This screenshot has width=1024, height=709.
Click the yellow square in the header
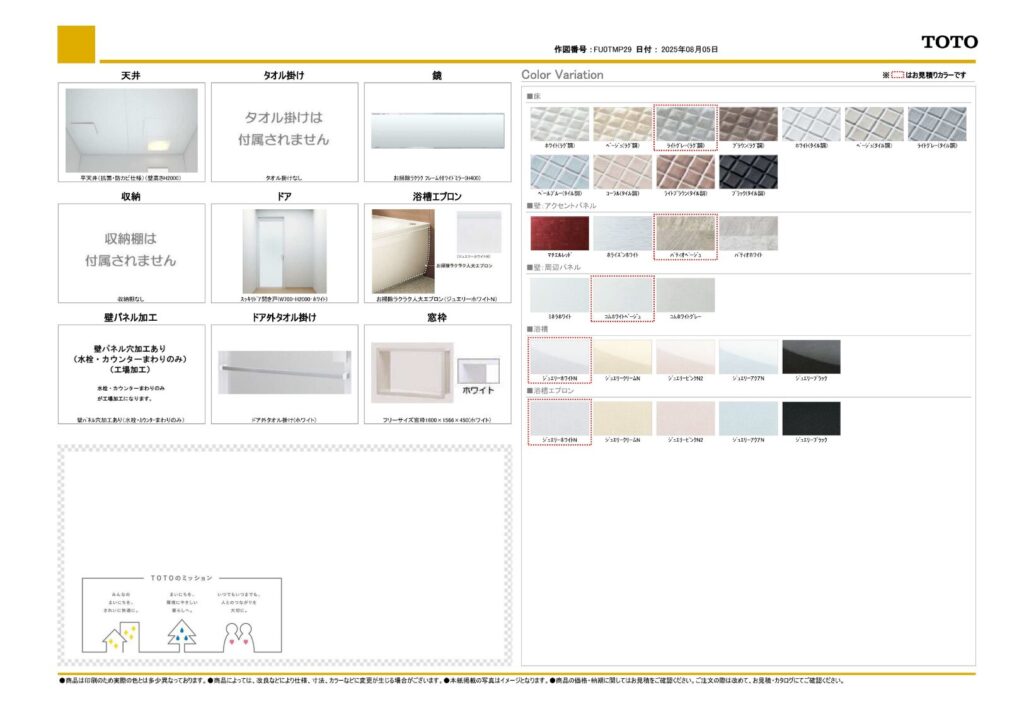pos(77,44)
